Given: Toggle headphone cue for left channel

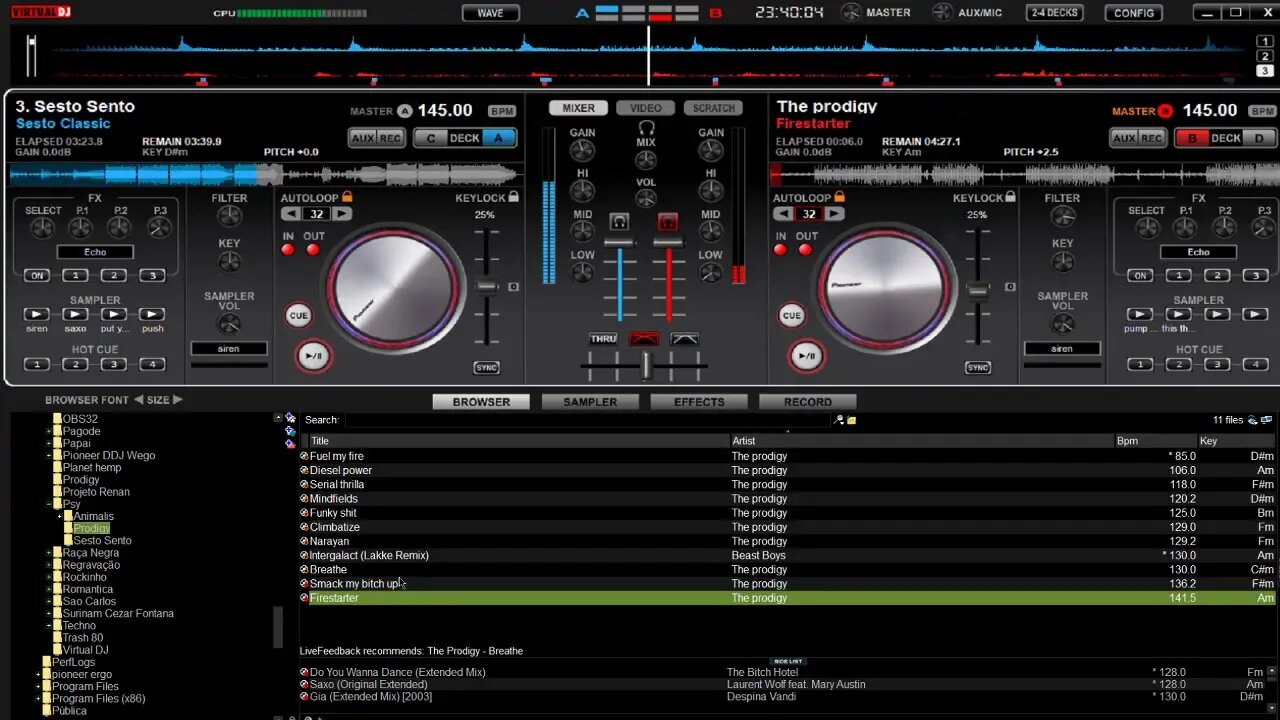Looking at the screenshot, I should click(x=619, y=222).
